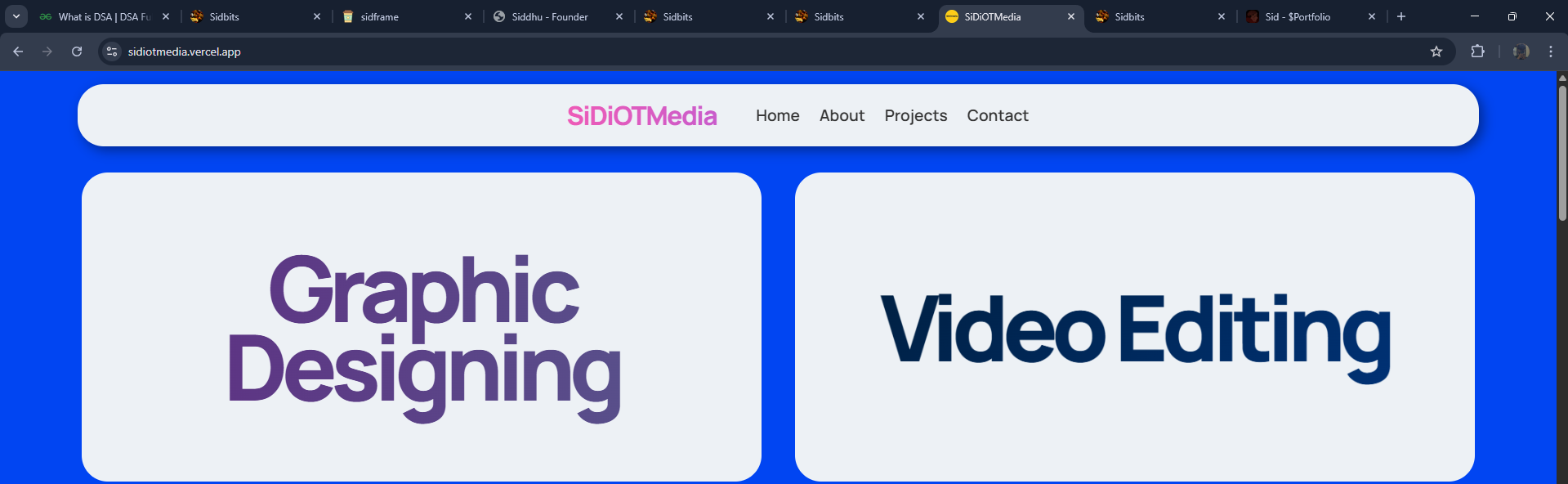Go forward to the next page
This screenshot has height=484, width=1568.
tap(47, 52)
